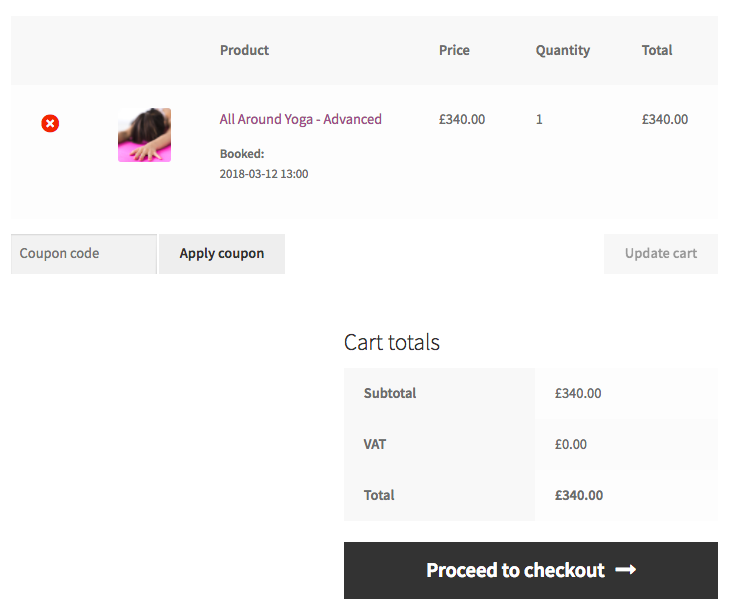Click the Quantity column header
Image resolution: width=730 pixels, height=614 pixels.
click(x=563, y=50)
